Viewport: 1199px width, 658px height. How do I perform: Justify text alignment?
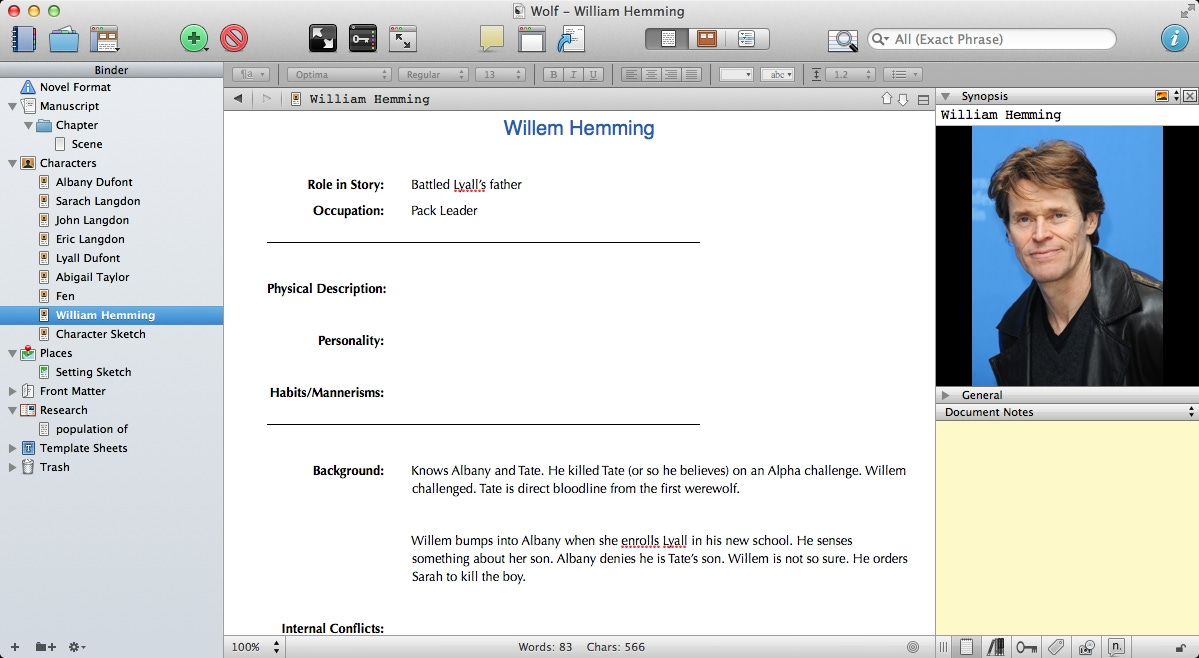pyautogui.click(x=691, y=74)
